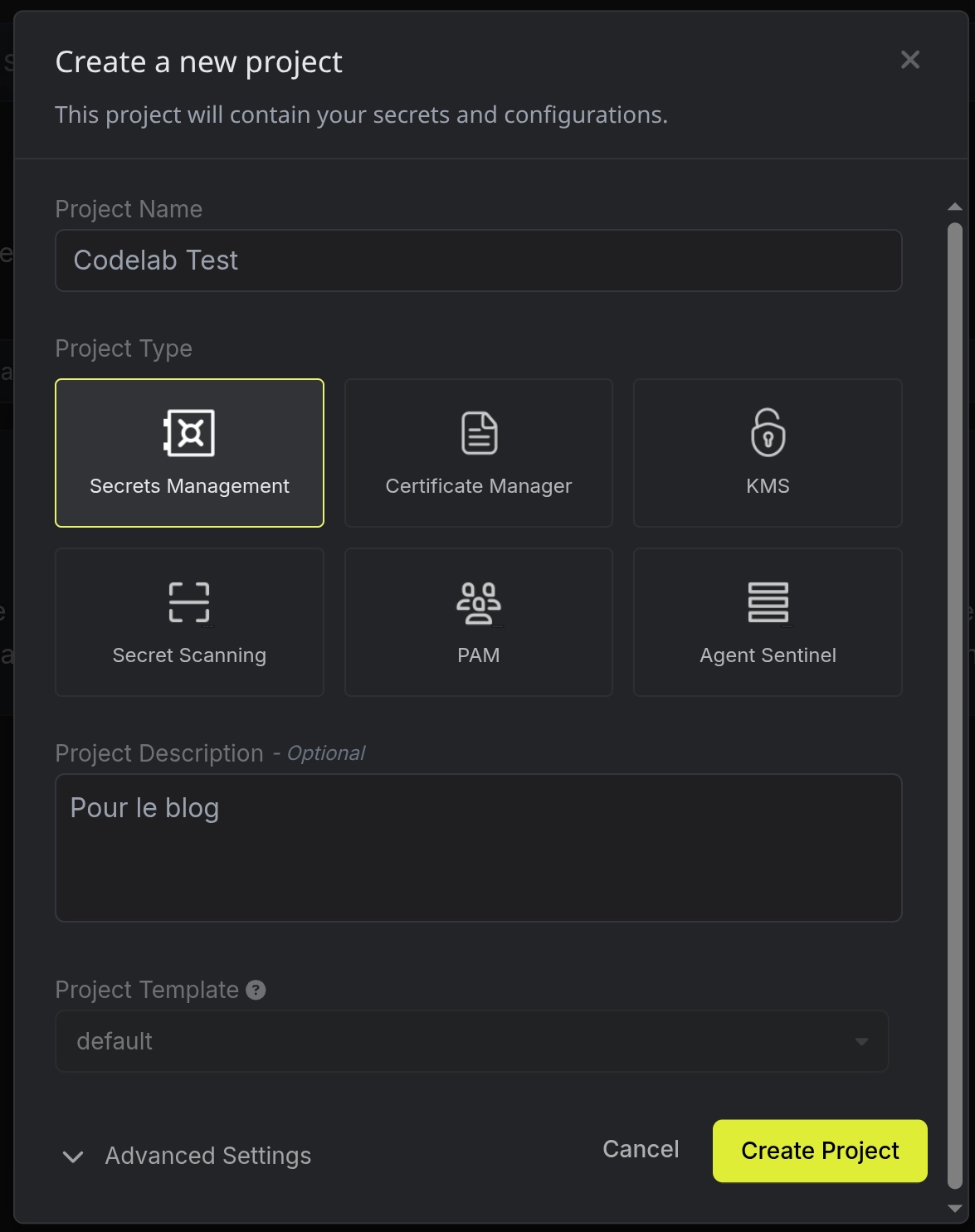Choose the PAM users icon
The width and height of the screenshot is (975, 1232).
pos(479,602)
